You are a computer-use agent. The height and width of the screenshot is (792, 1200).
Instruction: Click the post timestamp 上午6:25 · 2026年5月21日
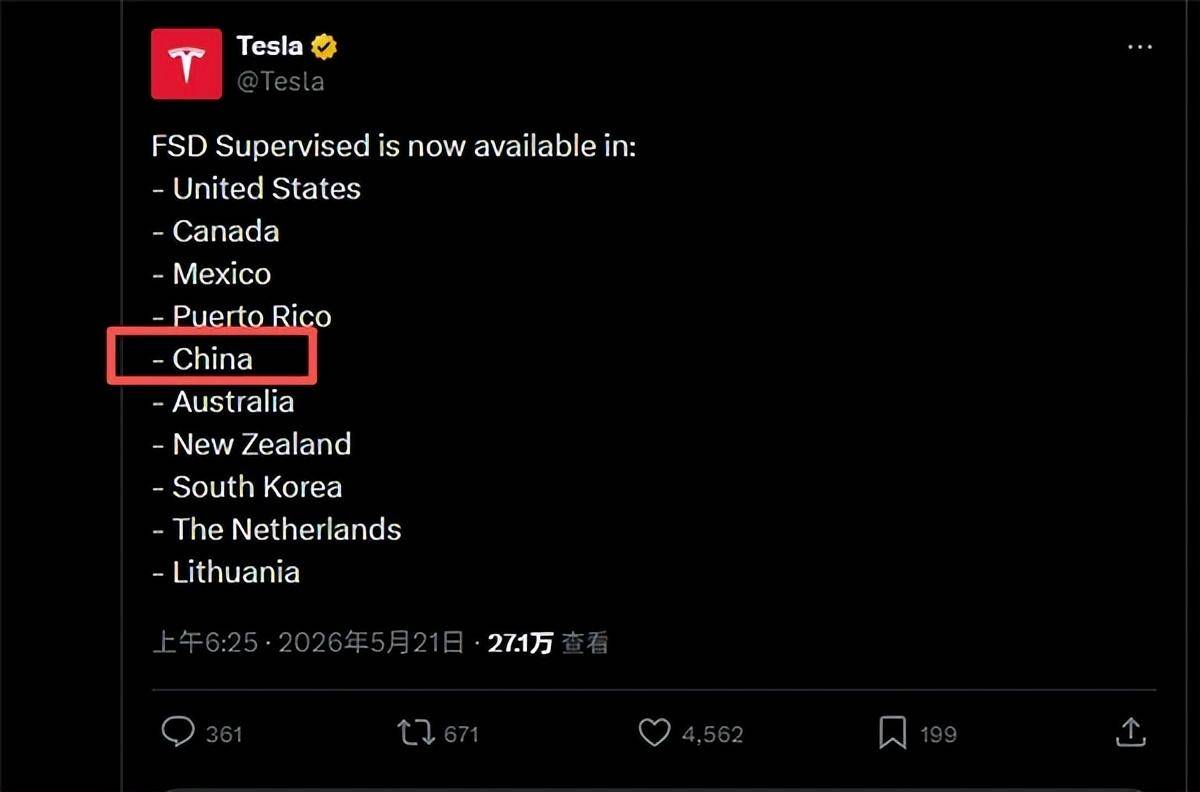pyautogui.click(x=308, y=642)
